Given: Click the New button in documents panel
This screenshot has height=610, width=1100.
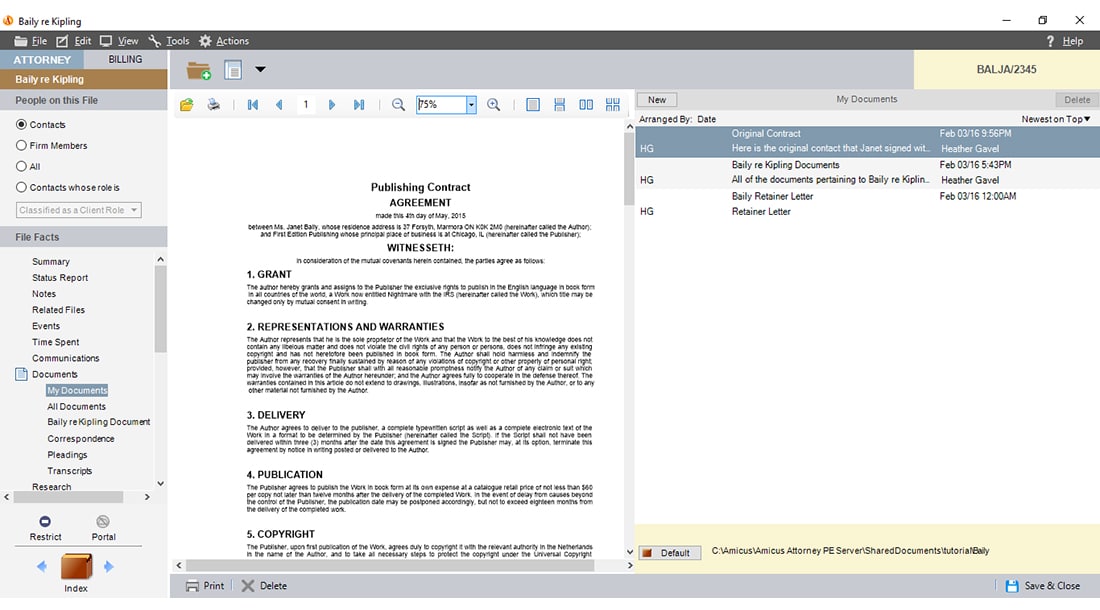Looking at the screenshot, I should [x=657, y=100].
